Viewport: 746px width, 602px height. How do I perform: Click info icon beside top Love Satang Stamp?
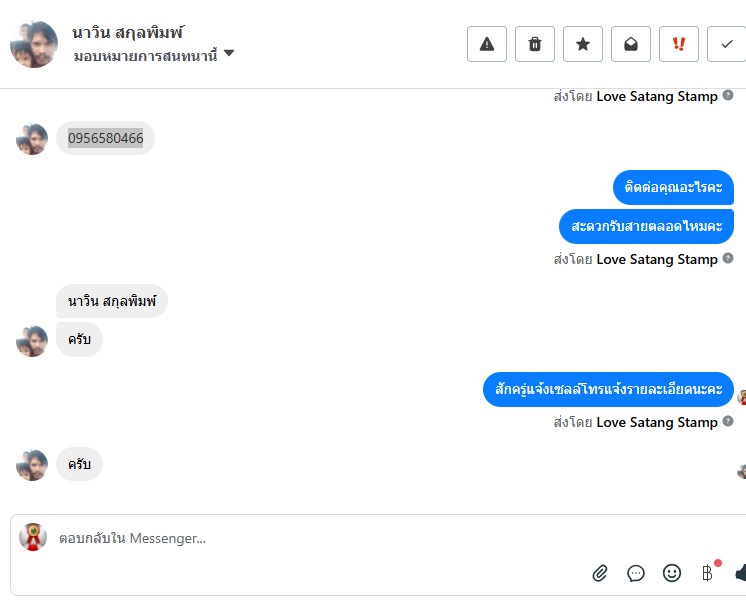(x=728, y=96)
